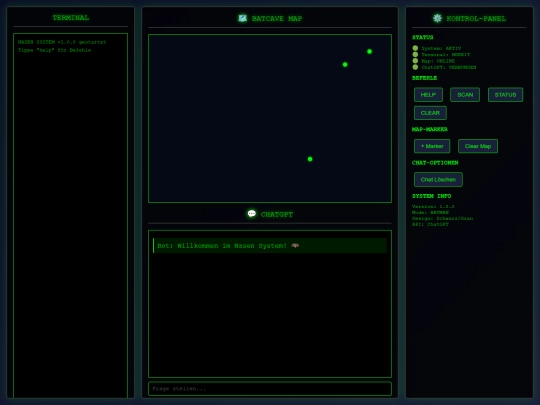Click the 'Map: ONLINE' status text
This screenshot has height=405, width=540.
pos(438,61)
